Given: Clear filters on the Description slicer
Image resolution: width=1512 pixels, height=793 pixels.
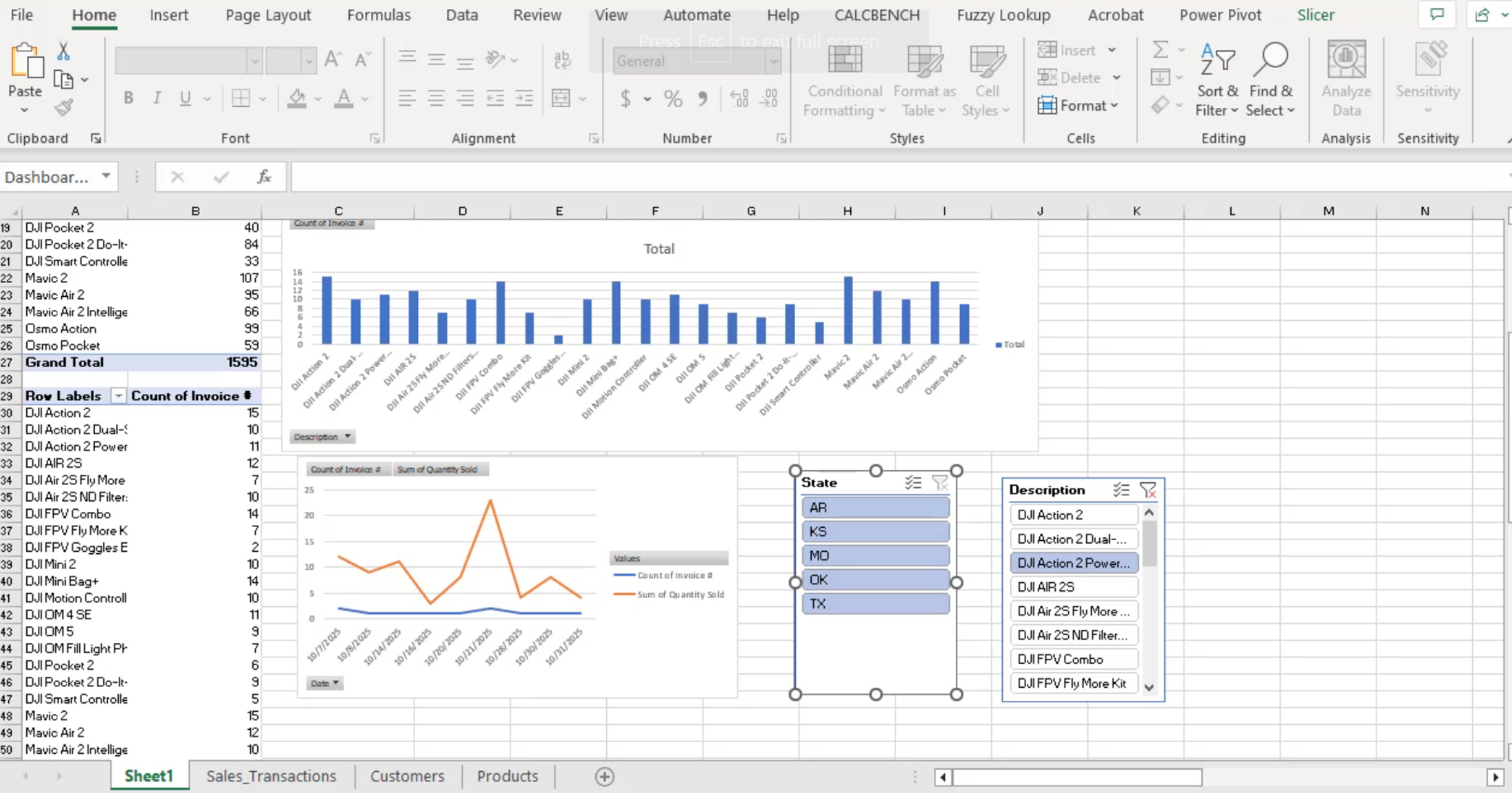Looking at the screenshot, I should 1148,489.
